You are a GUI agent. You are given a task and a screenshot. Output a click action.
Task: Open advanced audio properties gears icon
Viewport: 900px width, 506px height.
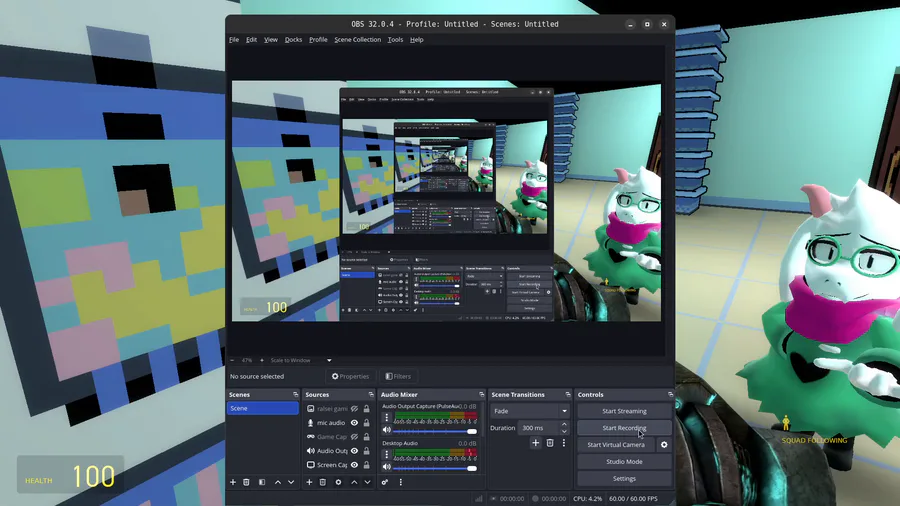(x=385, y=482)
